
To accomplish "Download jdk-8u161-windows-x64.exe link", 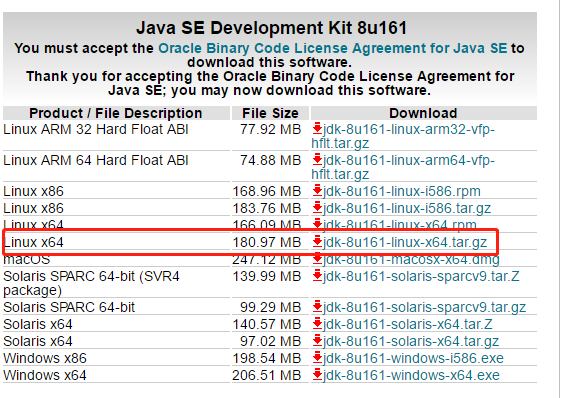I will [411, 375].
